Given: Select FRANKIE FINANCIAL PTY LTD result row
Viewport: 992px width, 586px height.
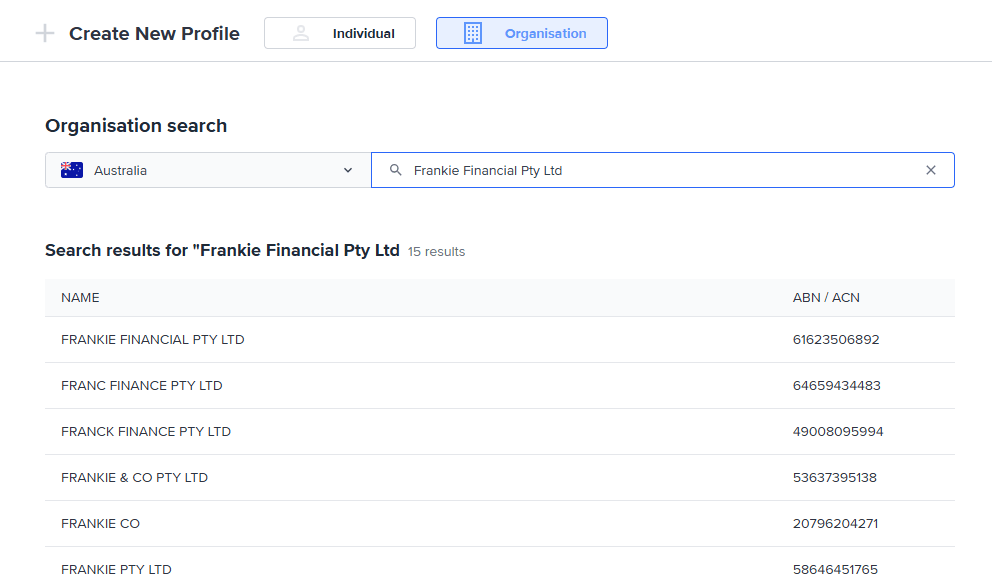Looking at the screenshot, I should 153,339.
